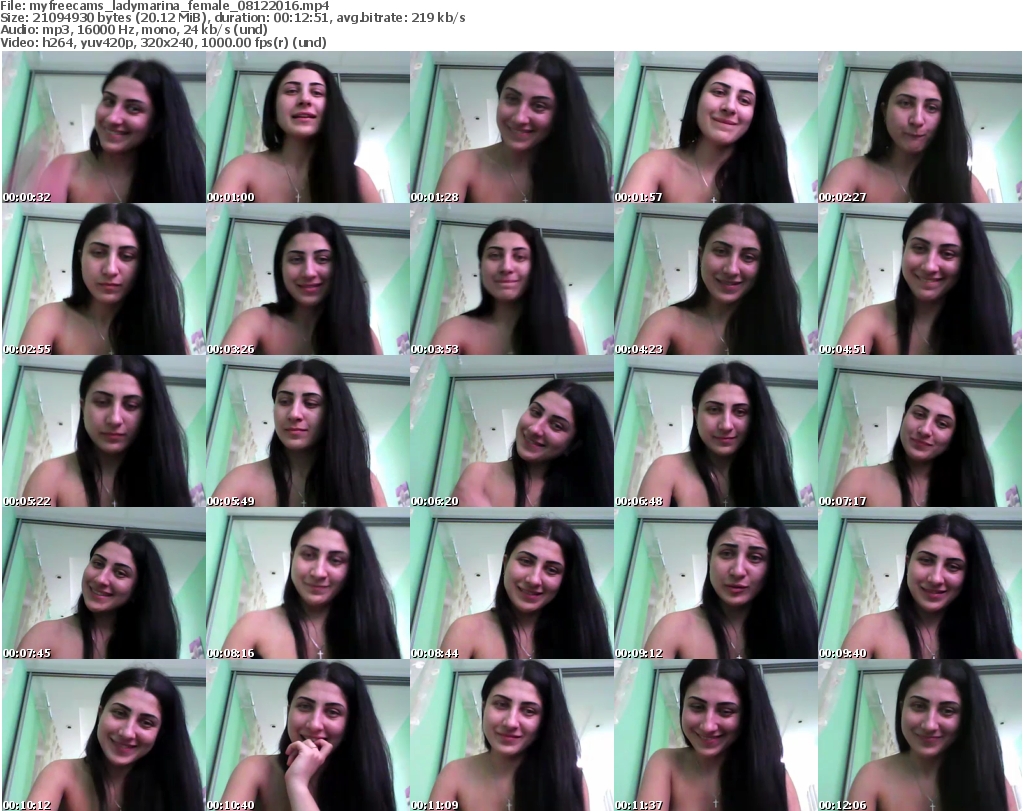The image size is (1024, 811).
Task: Click the thumbnail marked 00:01:28
Action: (x=511, y=128)
